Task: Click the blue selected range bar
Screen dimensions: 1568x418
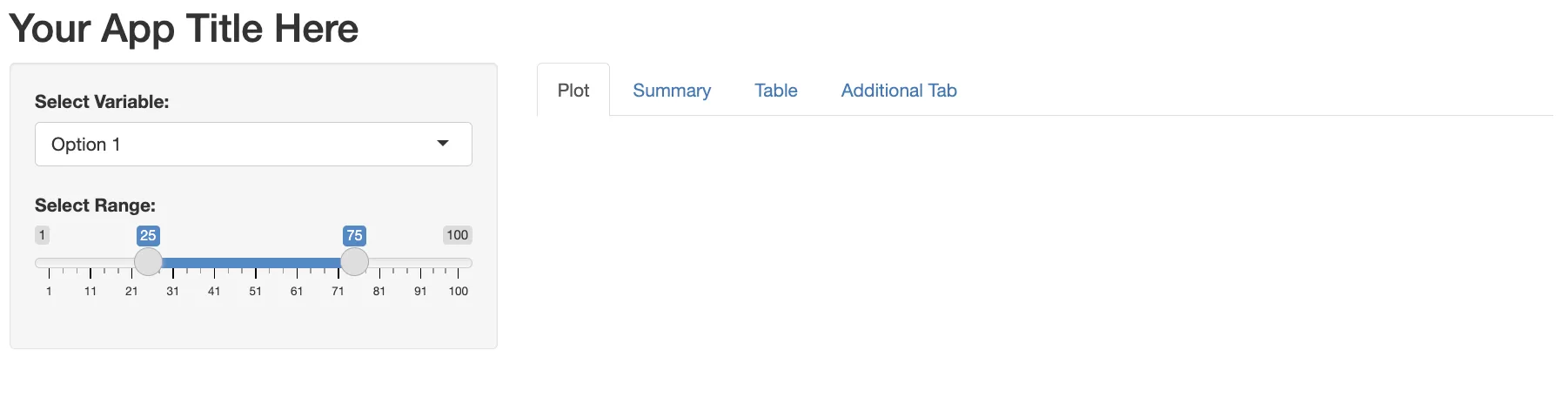Action: pos(251,262)
